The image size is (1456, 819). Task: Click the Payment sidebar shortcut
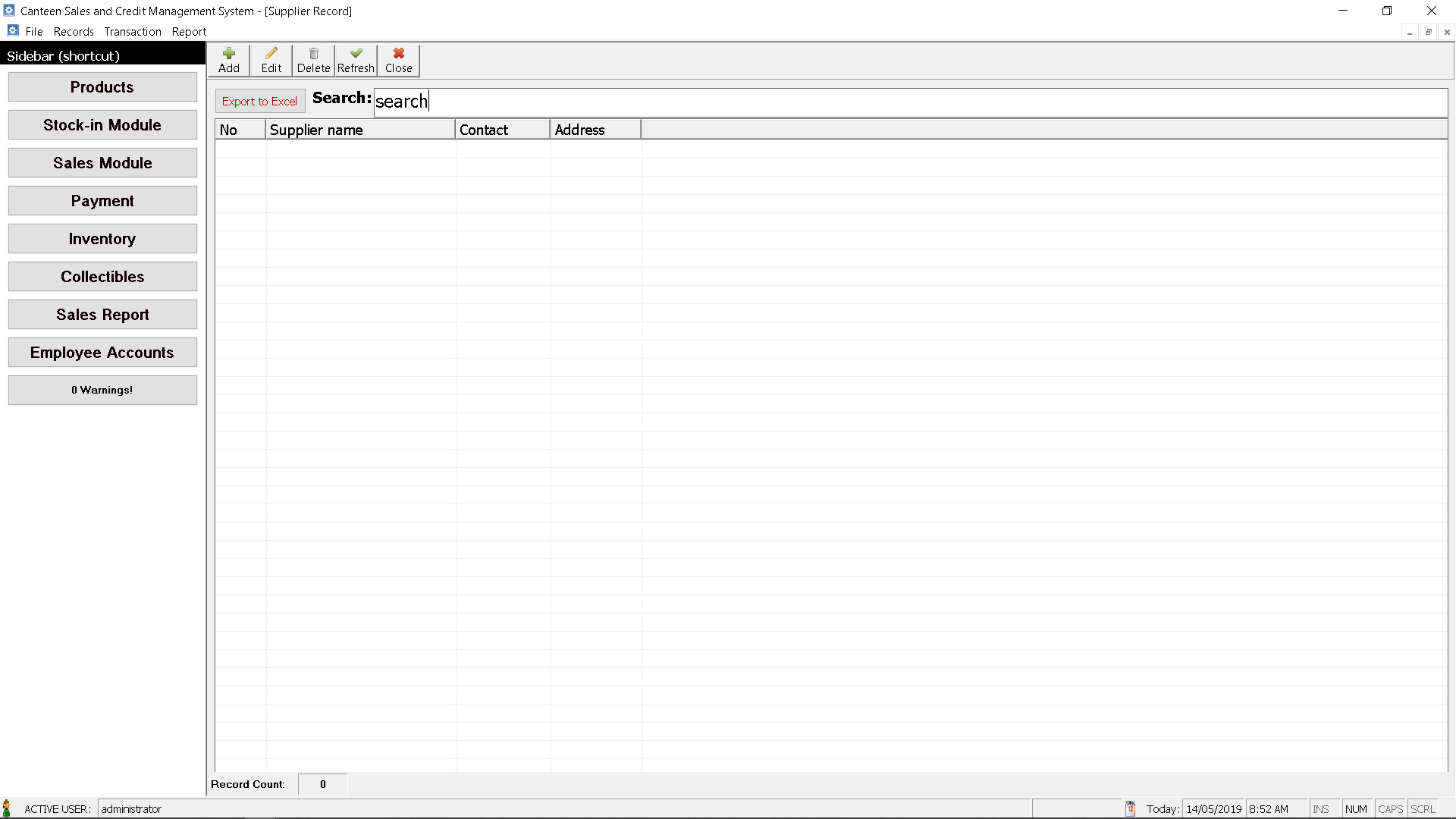tap(102, 200)
